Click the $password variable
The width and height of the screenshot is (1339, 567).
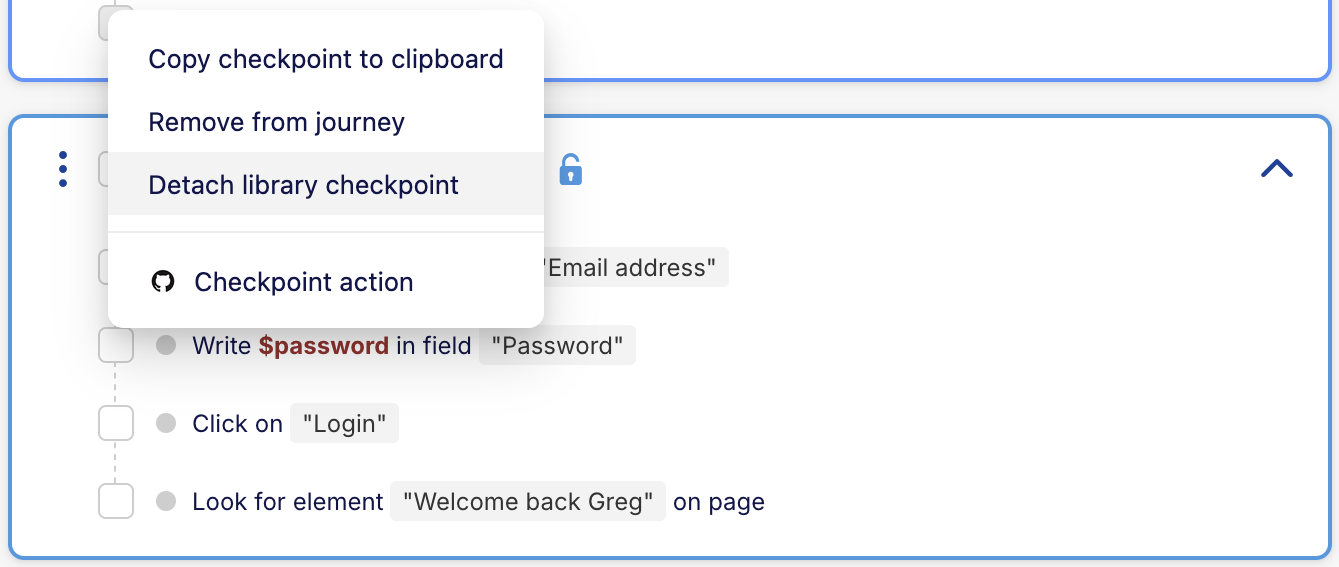[323, 346]
